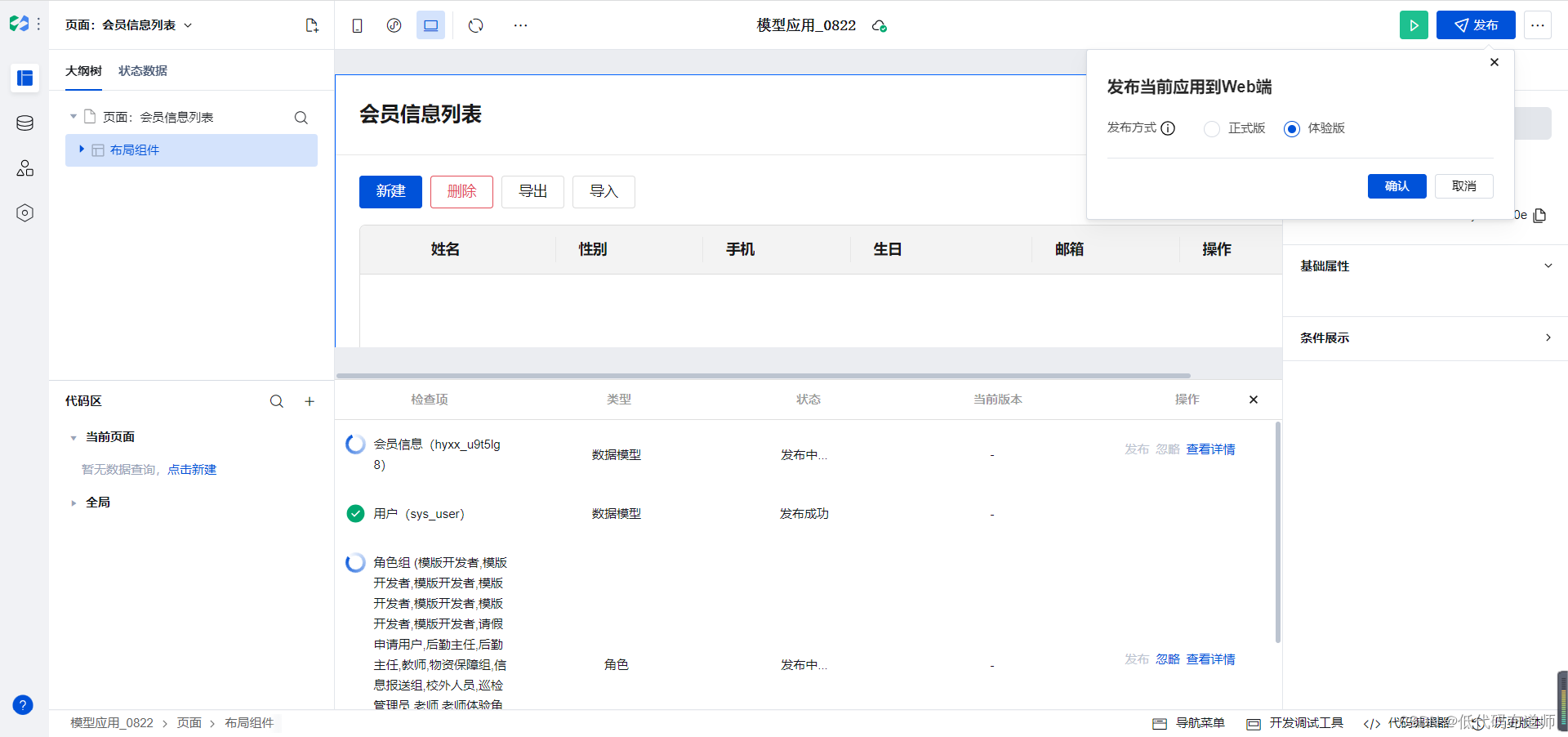1568x737 pixels.
Task: Click the red 删除 button on the canvas
Action: [x=461, y=191]
